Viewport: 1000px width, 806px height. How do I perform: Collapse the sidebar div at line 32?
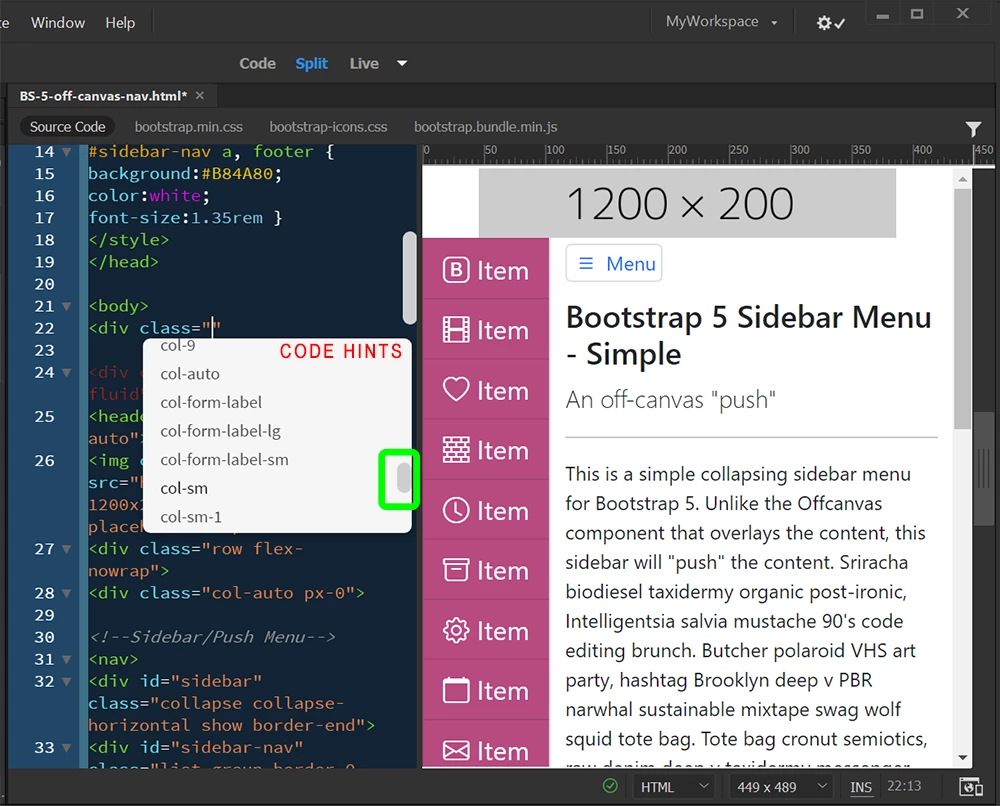(x=66, y=682)
